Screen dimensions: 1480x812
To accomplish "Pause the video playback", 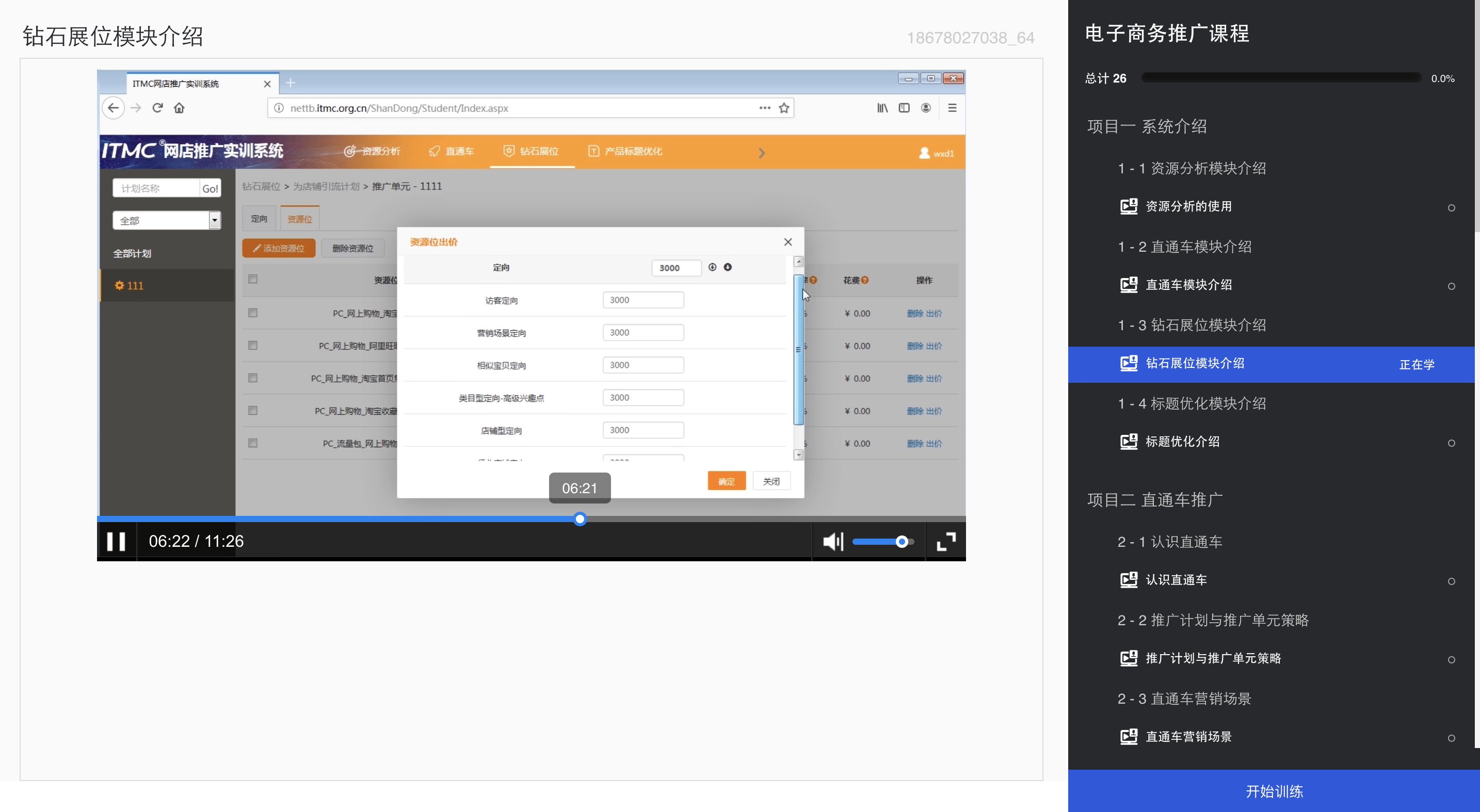I will coord(116,541).
